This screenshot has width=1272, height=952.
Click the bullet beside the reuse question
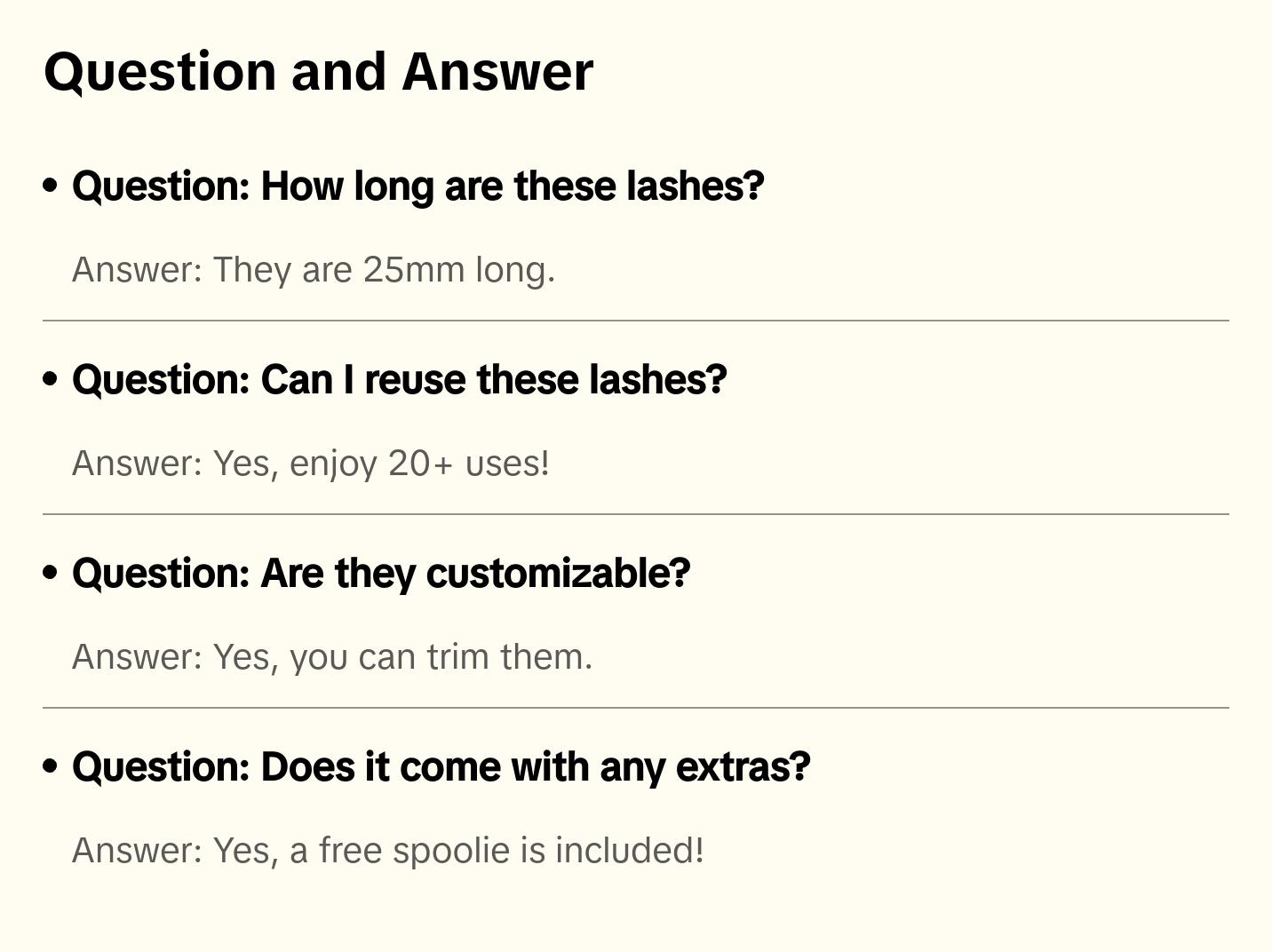tap(51, 379)
